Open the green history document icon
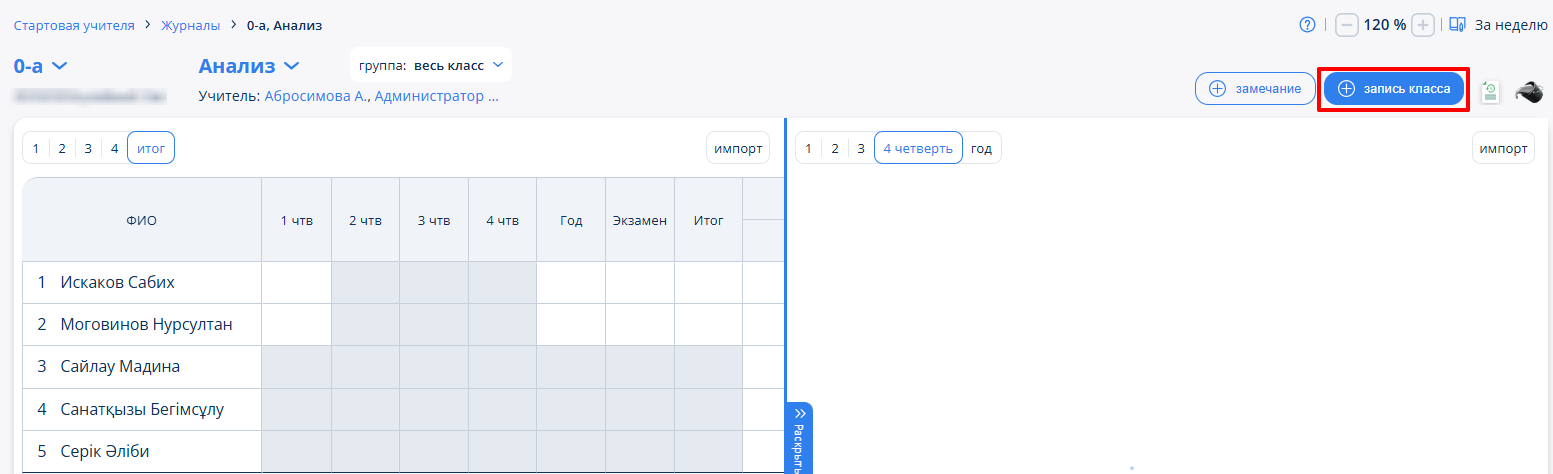1553x474 pixels. click(x=1490, y=92)
